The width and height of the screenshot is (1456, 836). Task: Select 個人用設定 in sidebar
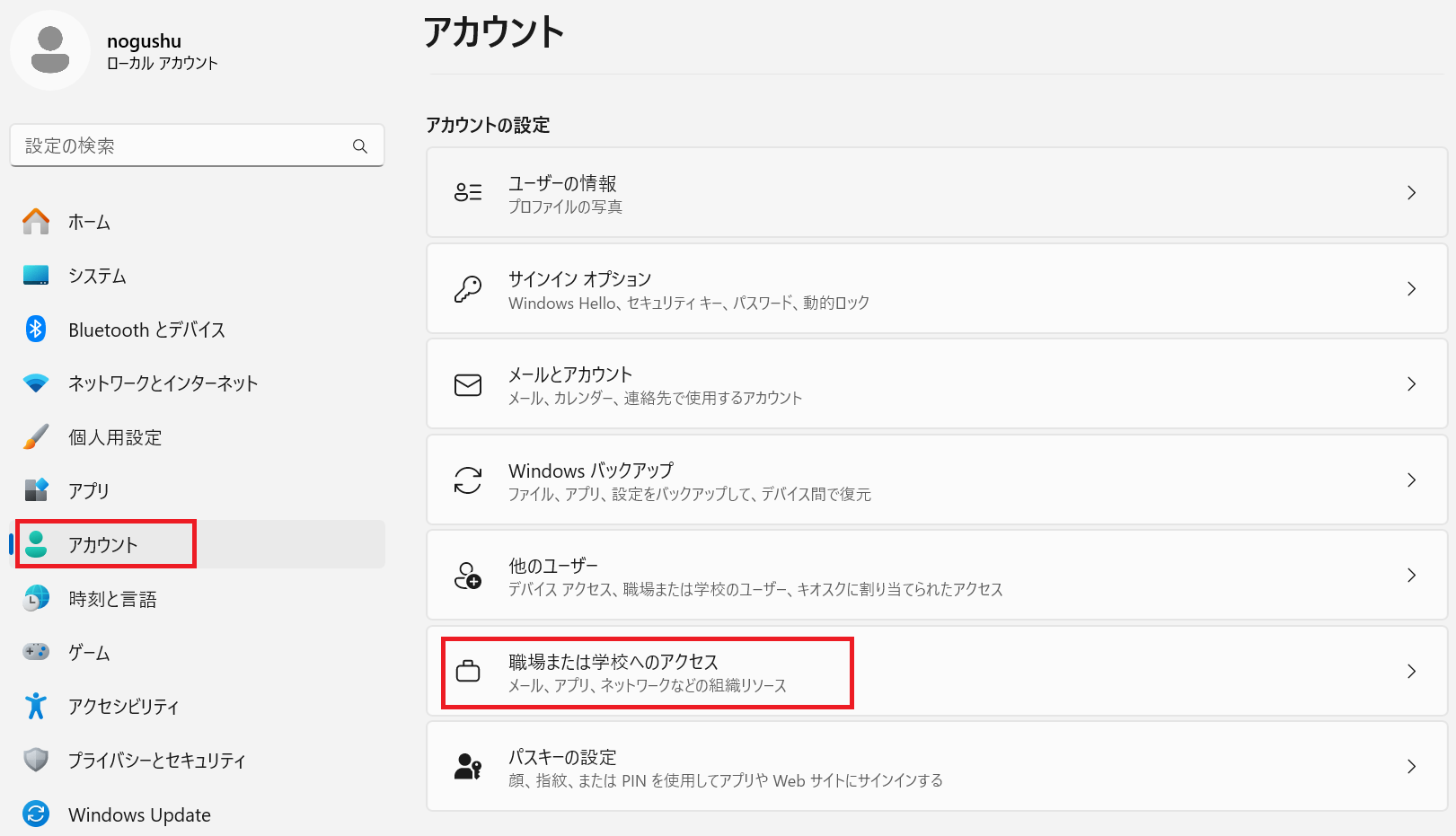click(198, 436)
